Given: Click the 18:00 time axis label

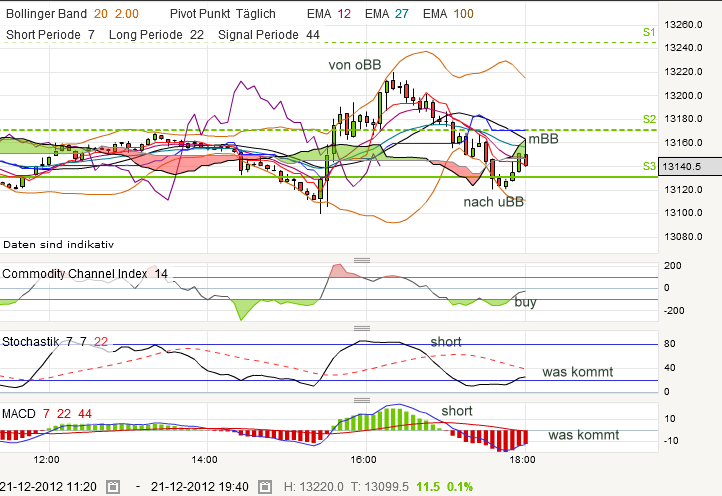Looking at the screenshot, I should [522, 460].
